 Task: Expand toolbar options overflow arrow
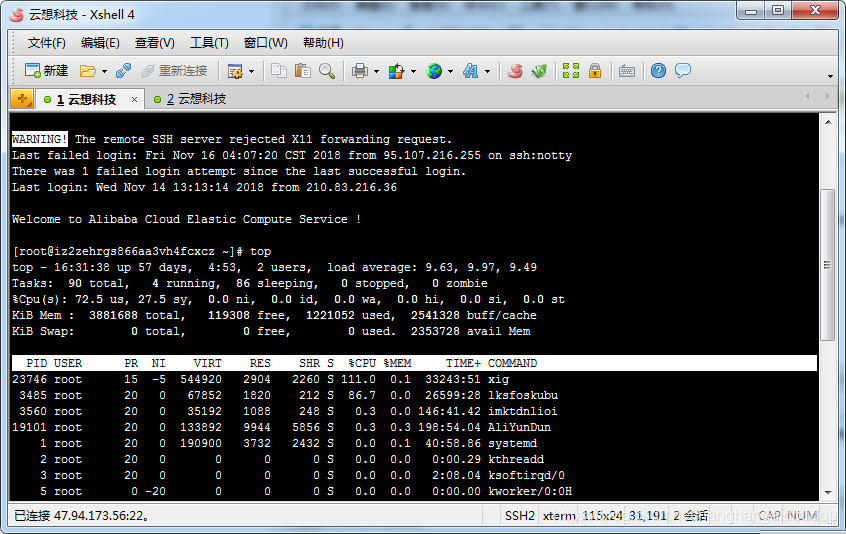830,76
